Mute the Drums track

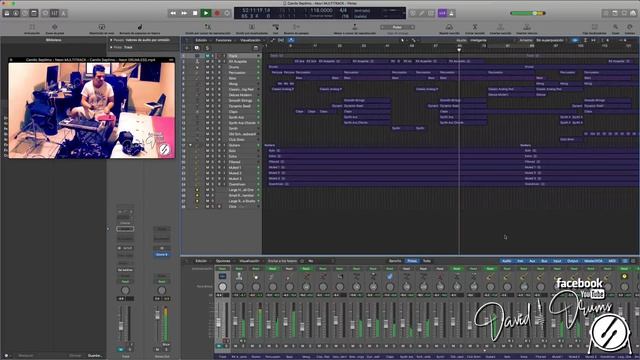[207, 67]
